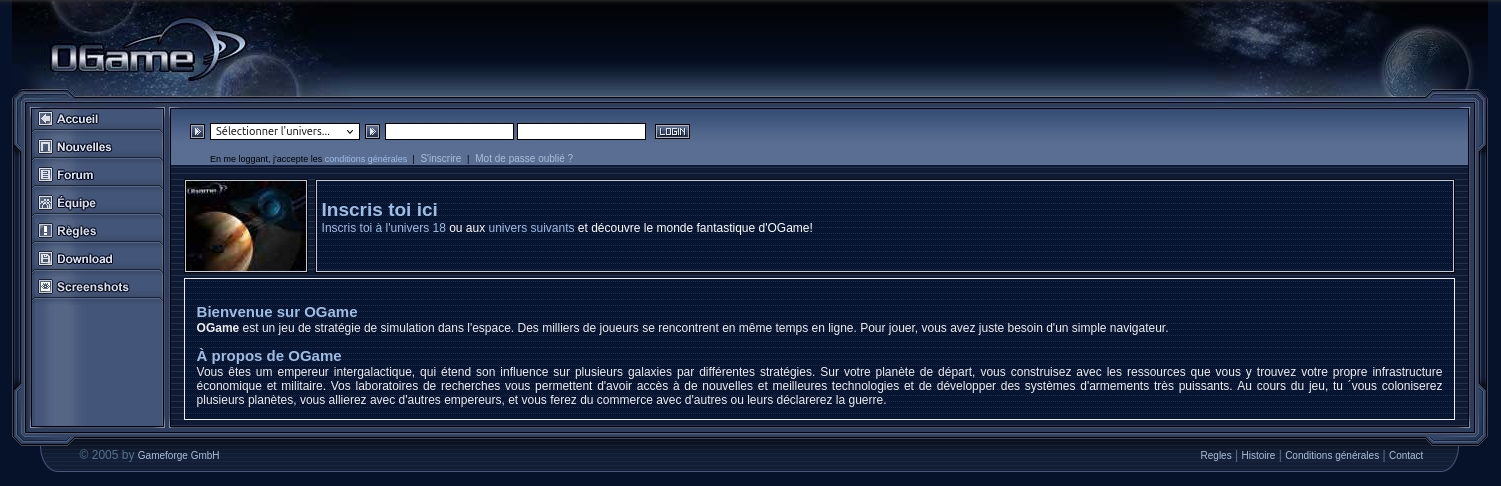Open the Équipe menu item
The height and width of the screenshot is (486, 1501).
[97, 203]
